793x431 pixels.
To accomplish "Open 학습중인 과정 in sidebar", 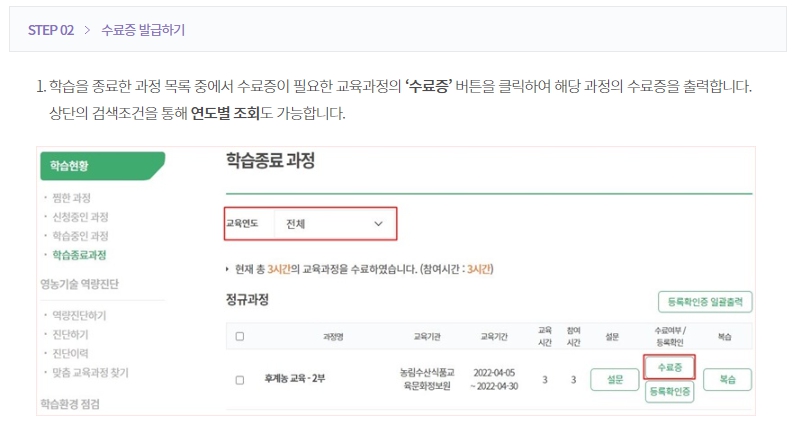I will click(x=80, y=236).
